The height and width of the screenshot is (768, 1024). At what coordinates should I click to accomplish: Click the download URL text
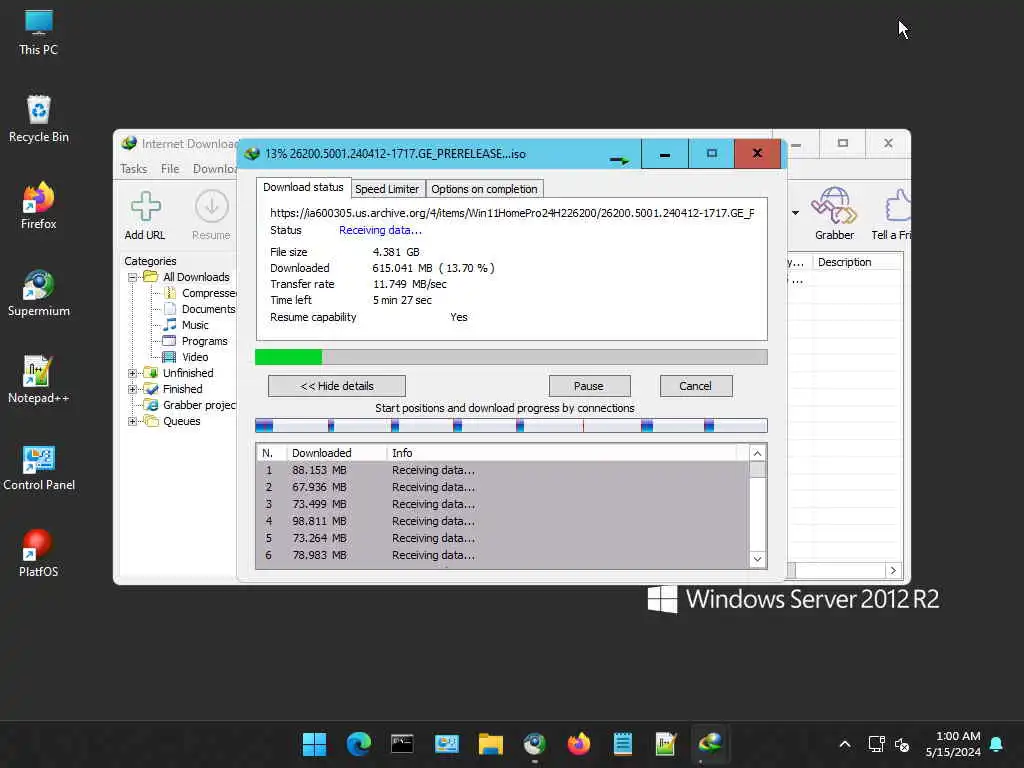click(x=512, y=214)
